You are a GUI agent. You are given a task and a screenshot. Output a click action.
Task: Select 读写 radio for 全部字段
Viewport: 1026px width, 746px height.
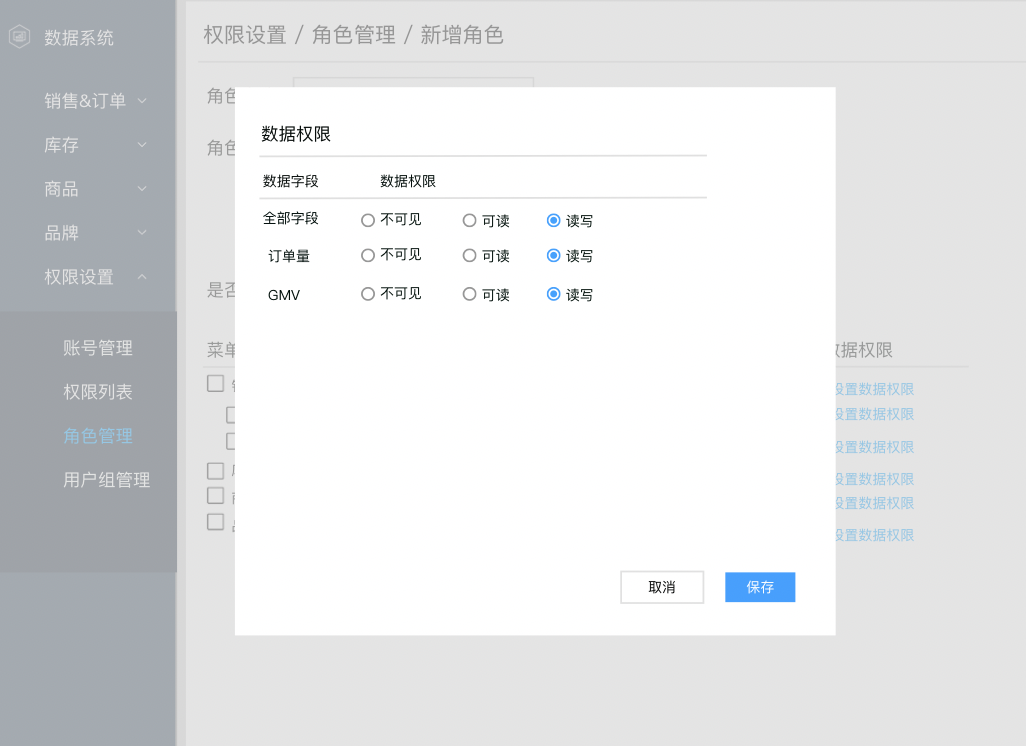point(553,220)
